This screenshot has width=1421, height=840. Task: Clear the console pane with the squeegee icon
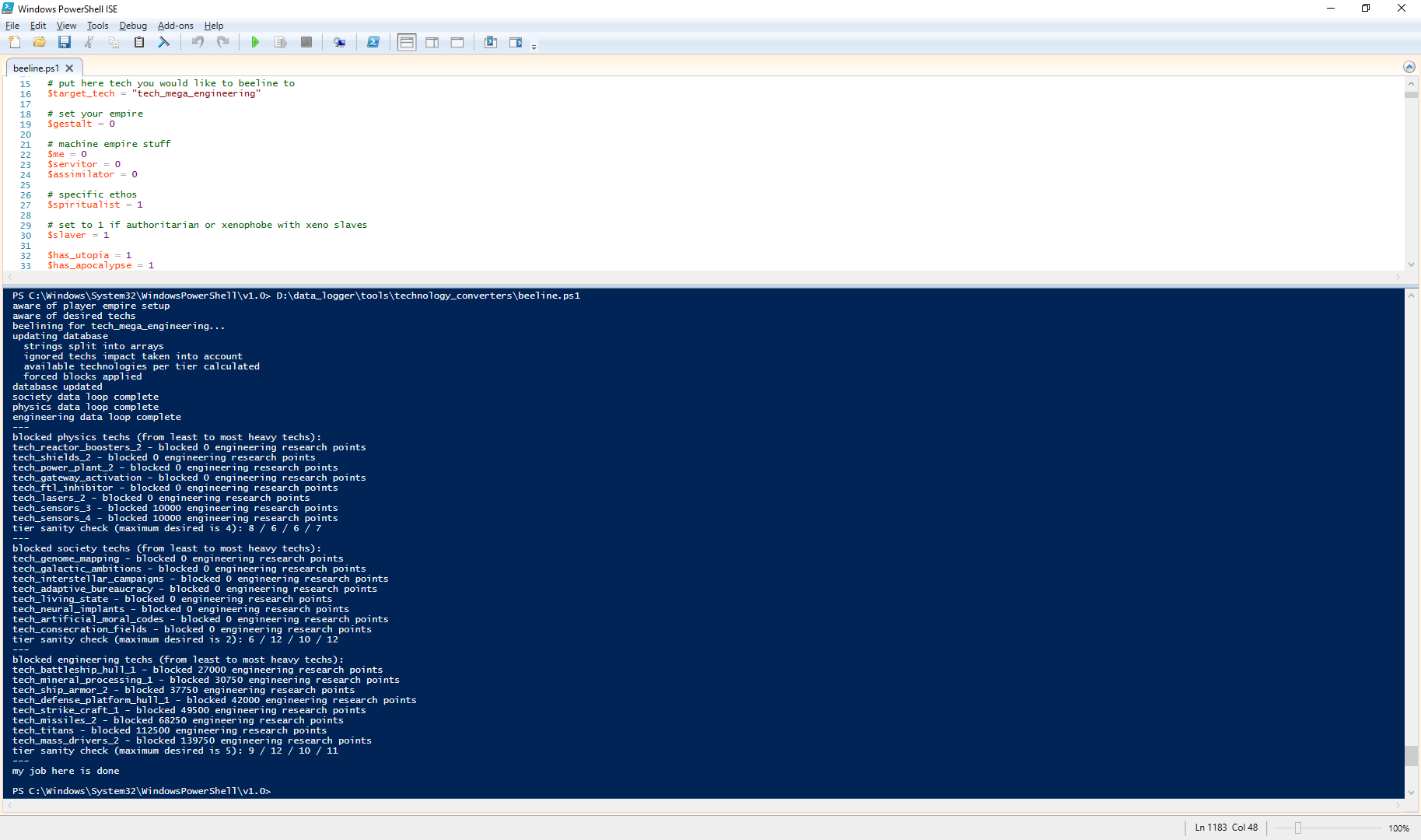(x=164, y=42)
